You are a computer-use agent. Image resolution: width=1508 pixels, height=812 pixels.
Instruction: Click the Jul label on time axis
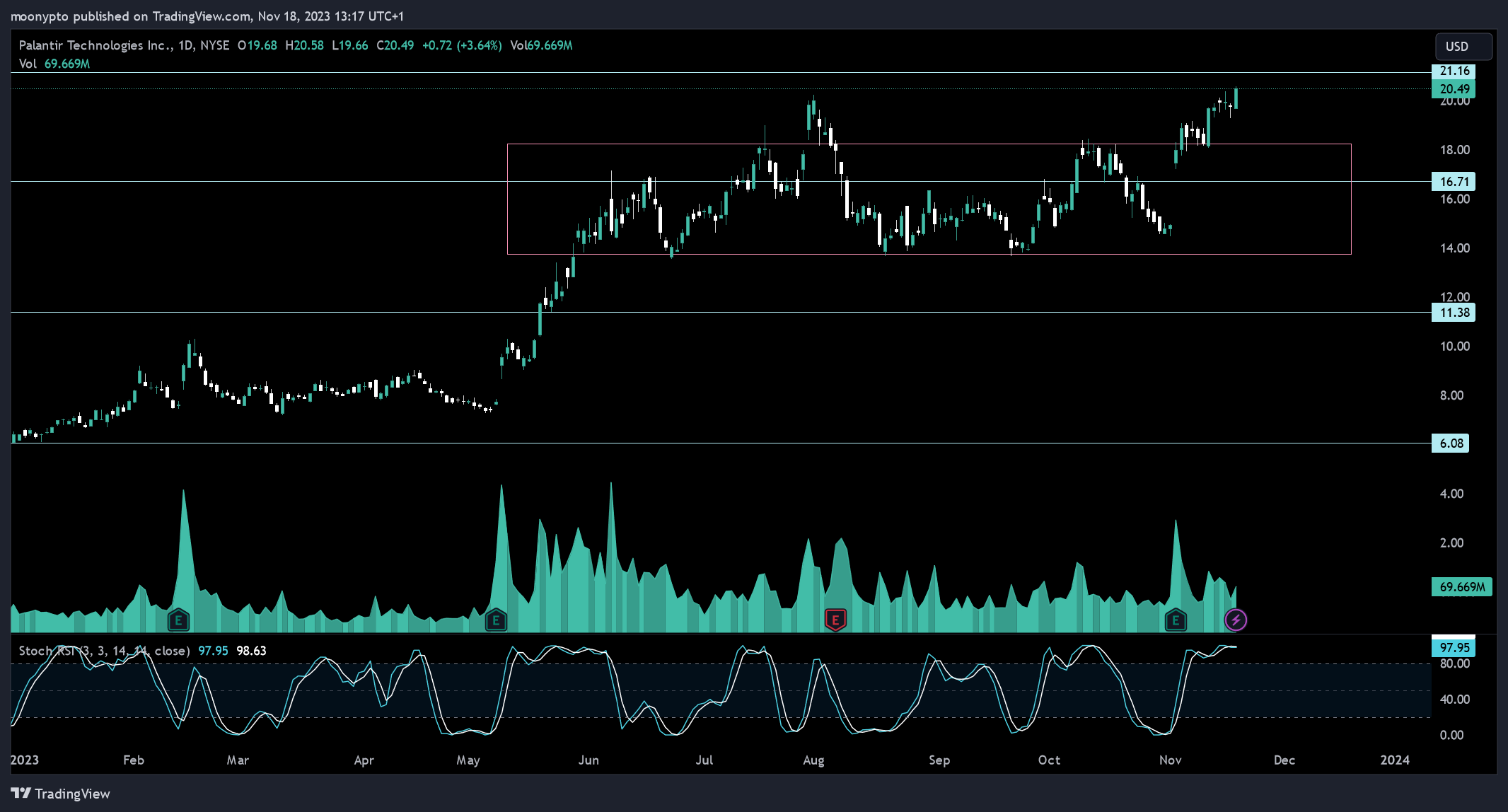704,760
